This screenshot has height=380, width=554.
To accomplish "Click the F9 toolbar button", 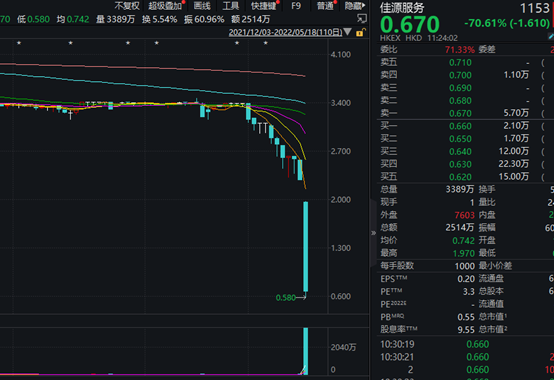I will (296, 6).
